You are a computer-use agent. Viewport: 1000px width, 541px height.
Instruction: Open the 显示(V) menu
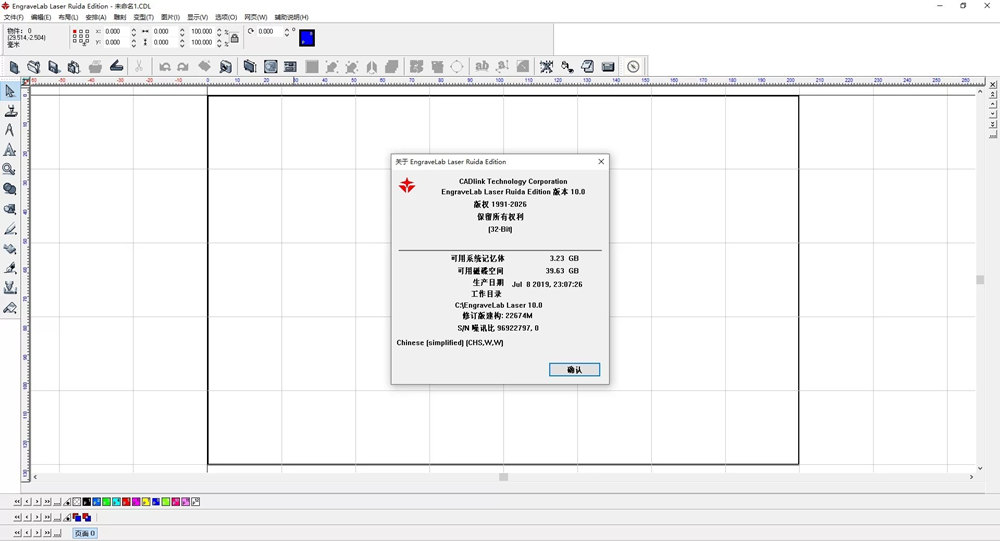tap(197, 17)
